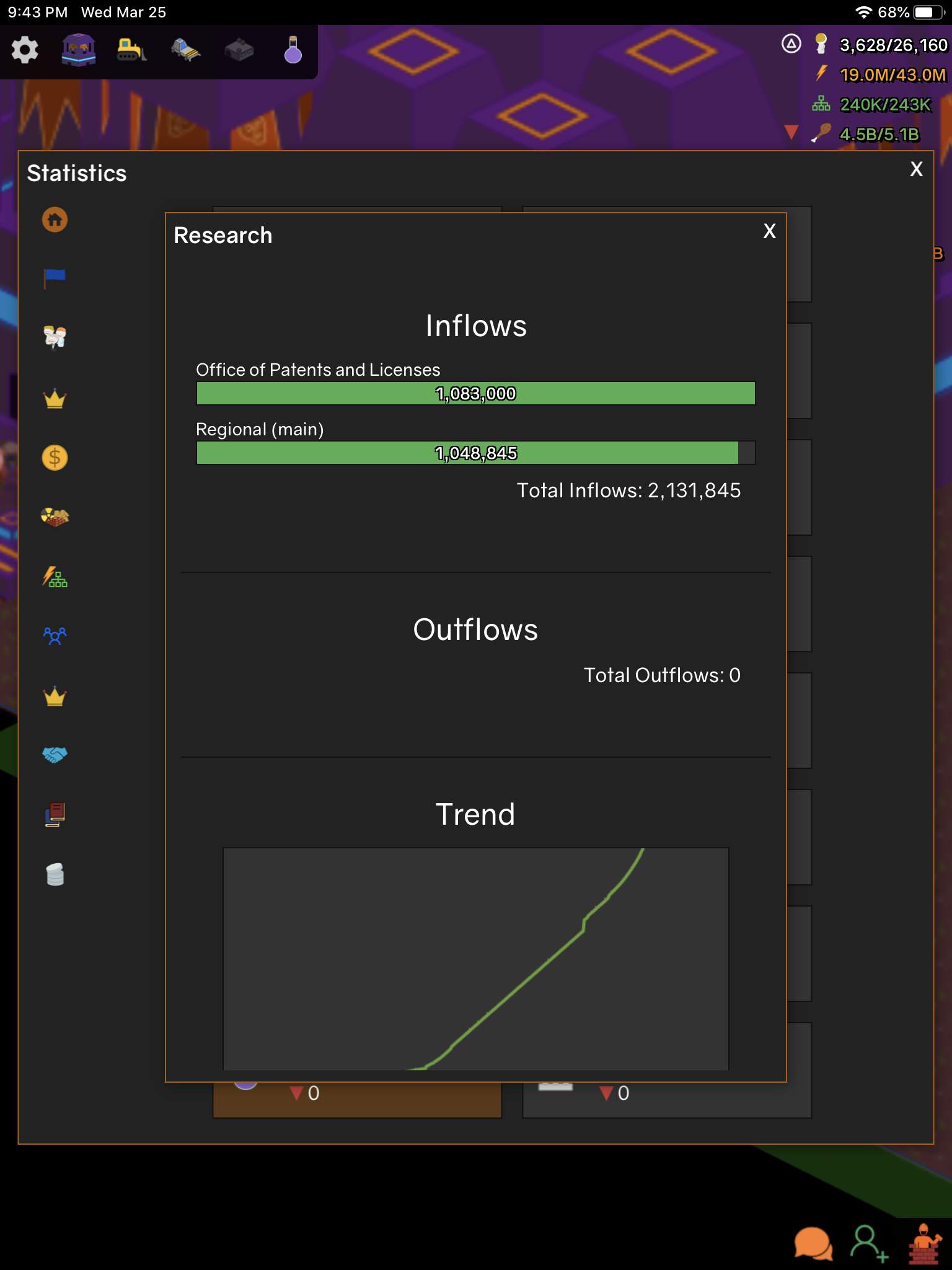
Task: Select the bulldozer tool
Action: (x=131, y=50)
